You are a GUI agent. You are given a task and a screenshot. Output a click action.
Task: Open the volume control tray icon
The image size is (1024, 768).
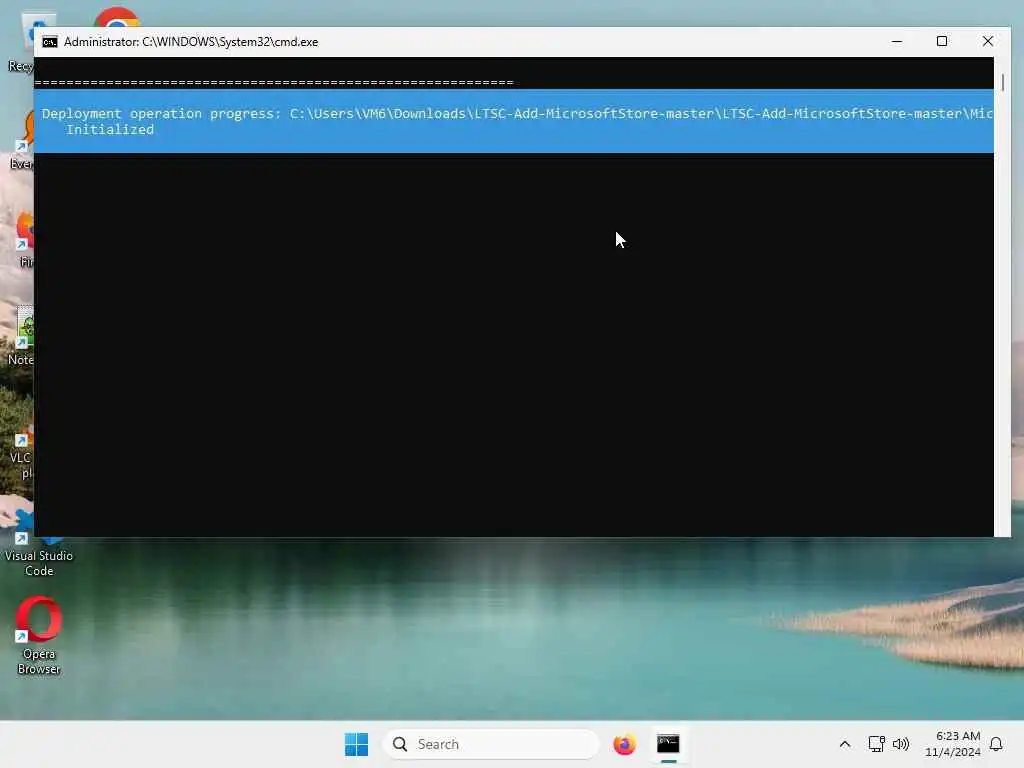coord(901,744)
